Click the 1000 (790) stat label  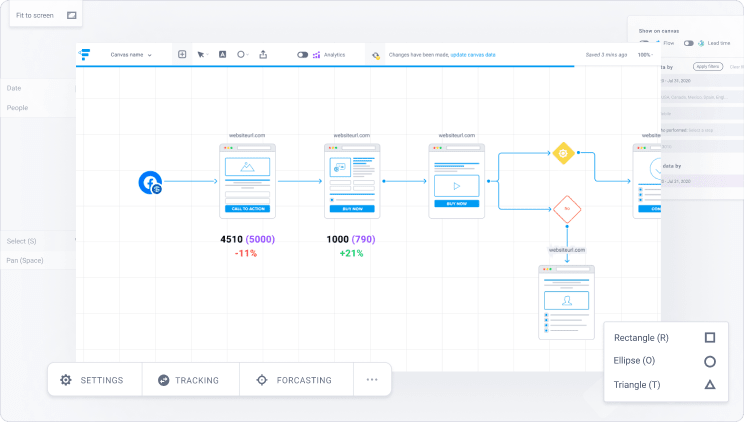pos(351,239)
